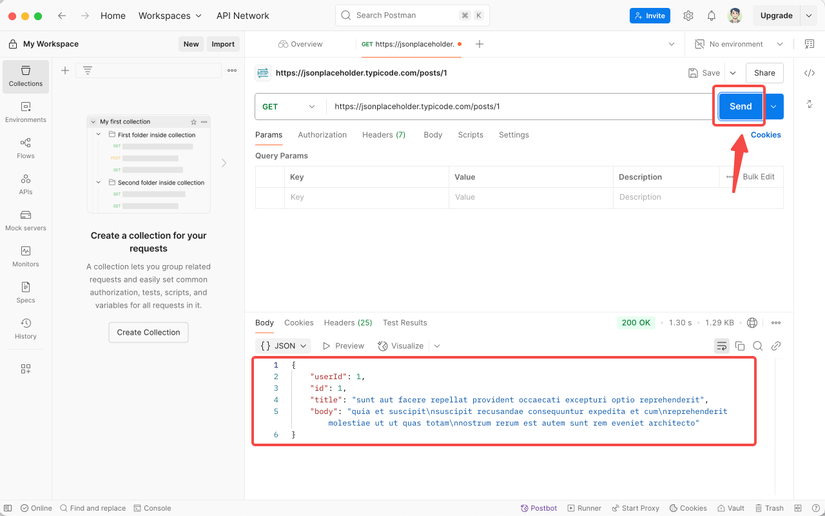The image size is (825, 516).
Task: Switch to the request Body tab
Action: (x=432, y=135)
